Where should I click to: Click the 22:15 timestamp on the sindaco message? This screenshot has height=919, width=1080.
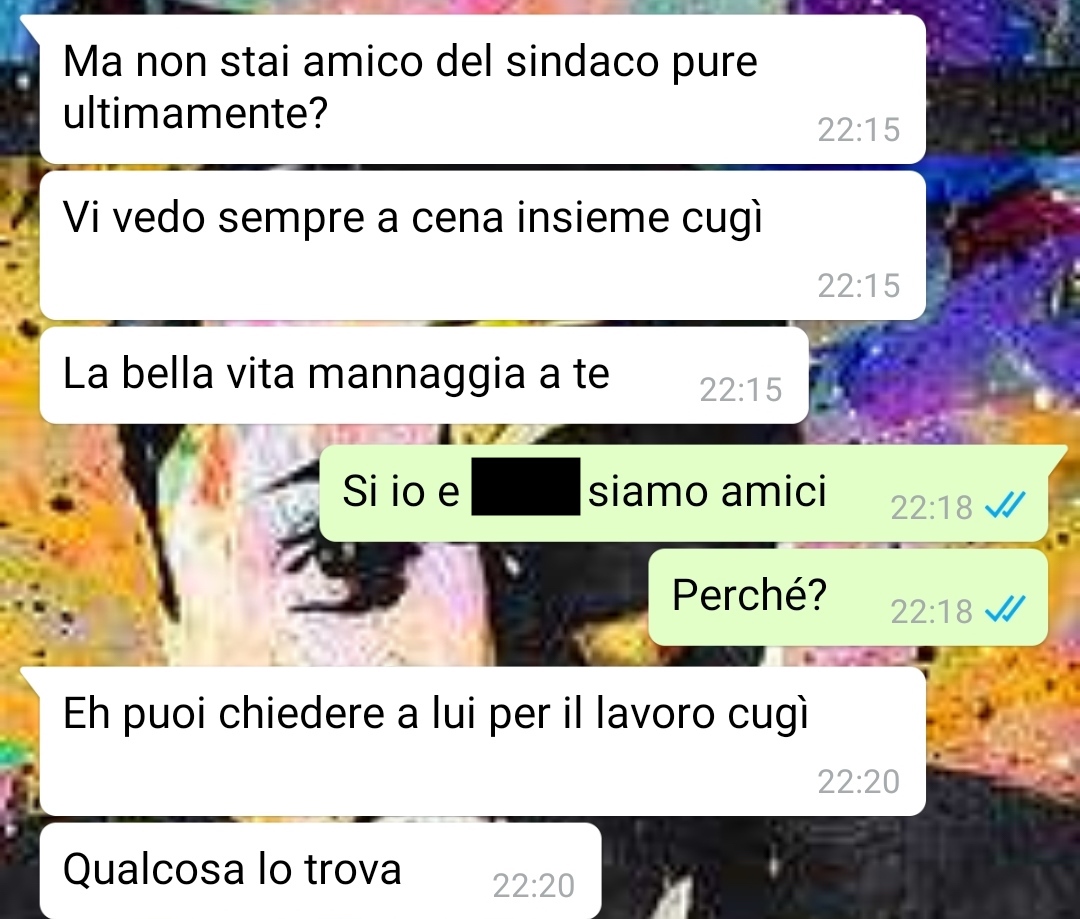tap(859, 130)
